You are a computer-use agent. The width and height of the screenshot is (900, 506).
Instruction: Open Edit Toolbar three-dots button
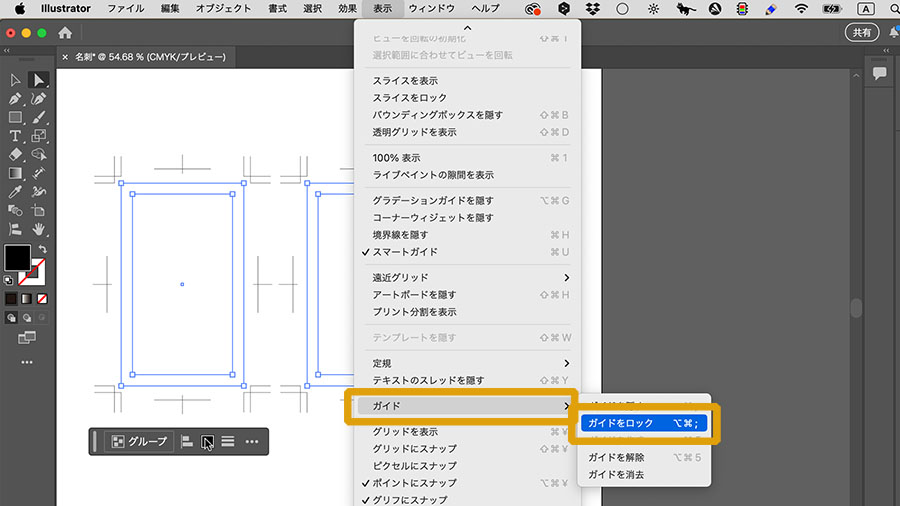click(x=27, y=363)
